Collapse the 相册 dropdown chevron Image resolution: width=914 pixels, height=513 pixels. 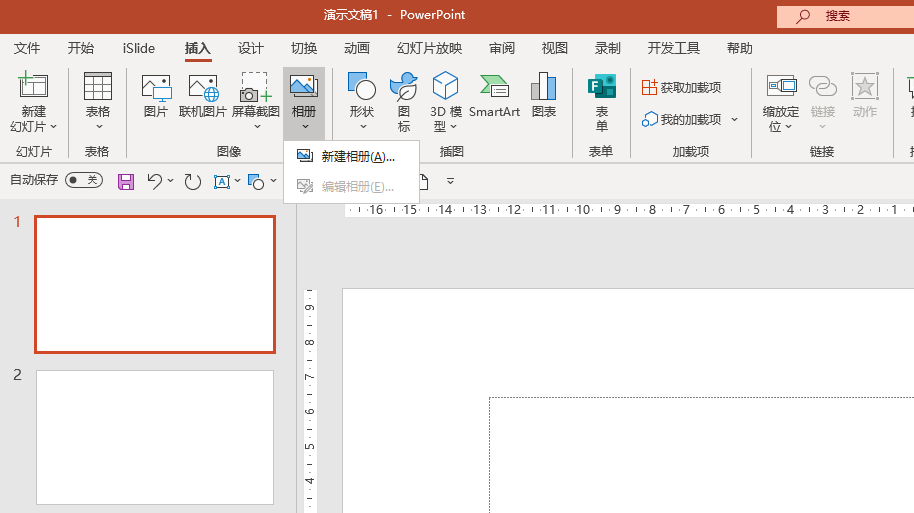click(x=305, y=127)
